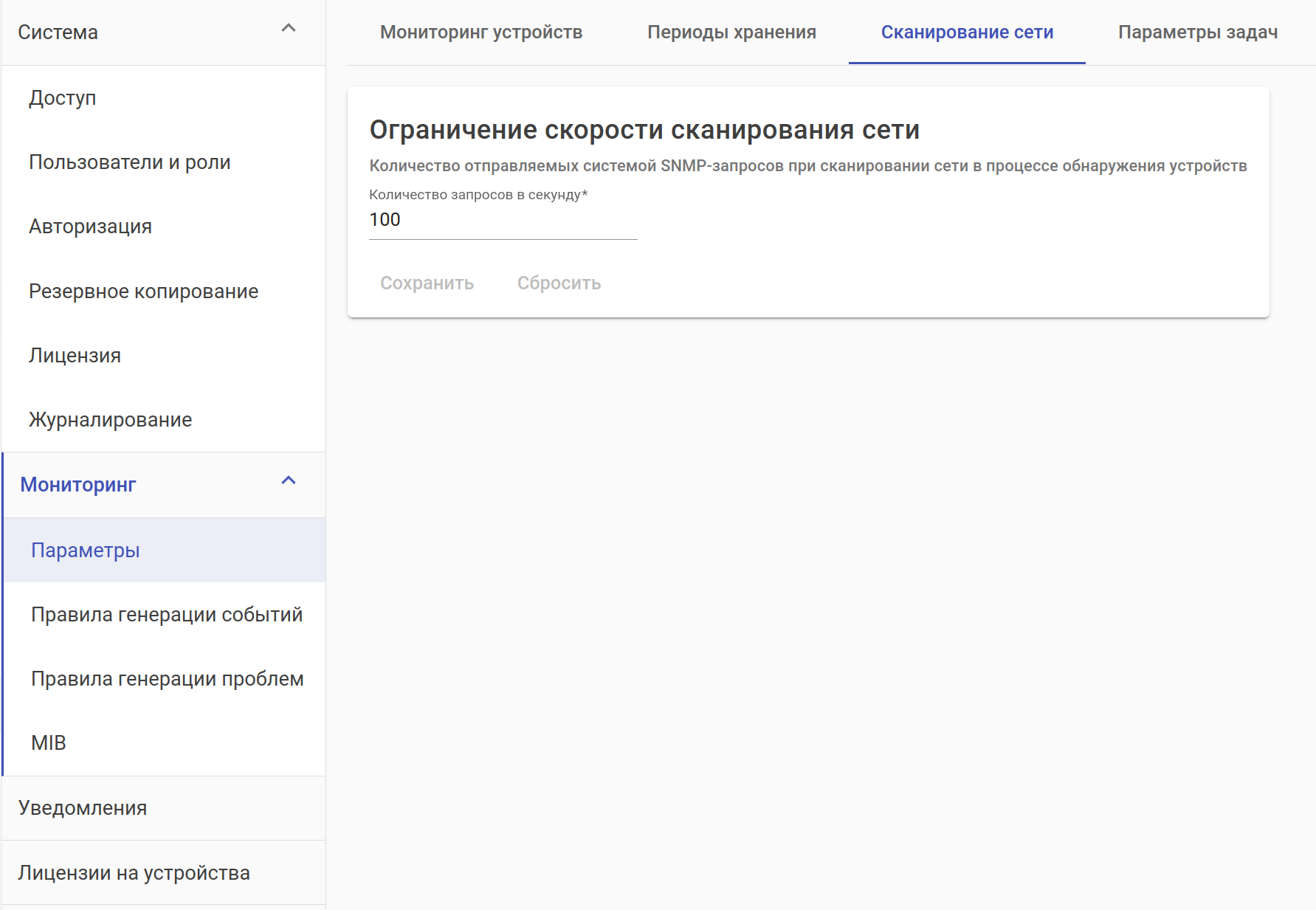Go to the Параметры задач tab
This screenshot has height=910, width=1316.
pyautogui.click(x=1197, y=32)
